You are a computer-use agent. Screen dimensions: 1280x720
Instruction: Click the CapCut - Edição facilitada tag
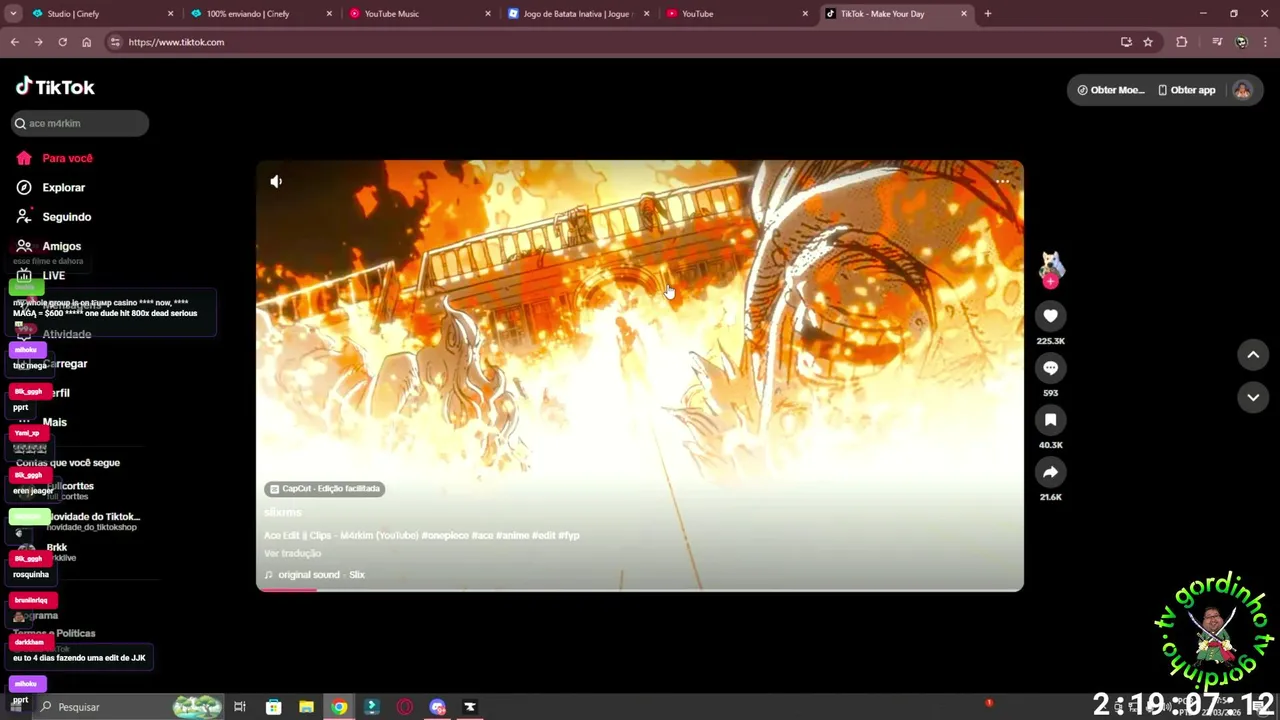(325, 489)
